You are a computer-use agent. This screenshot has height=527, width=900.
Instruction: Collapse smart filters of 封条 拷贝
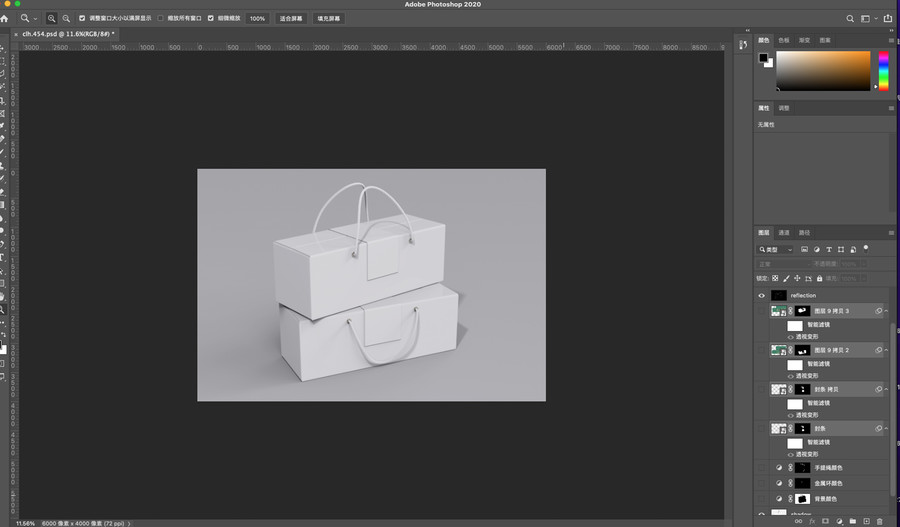[x=886, y=389]
